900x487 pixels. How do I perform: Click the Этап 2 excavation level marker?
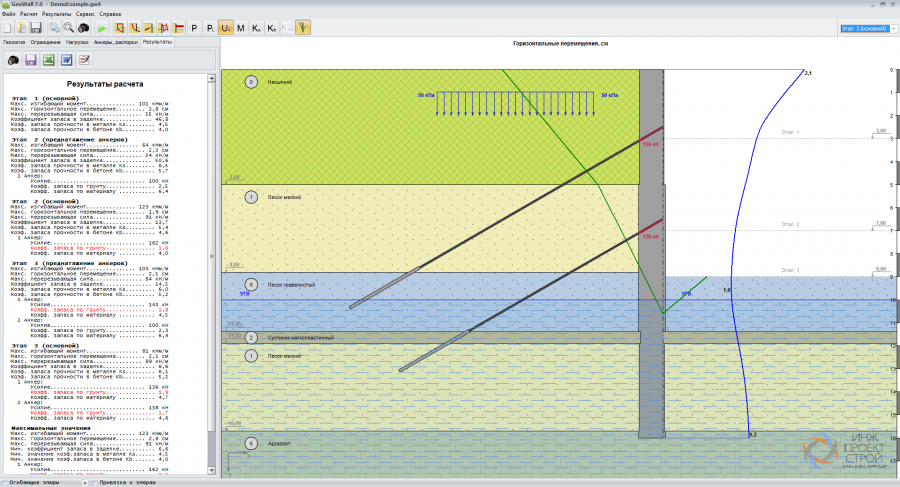point(790,224)
